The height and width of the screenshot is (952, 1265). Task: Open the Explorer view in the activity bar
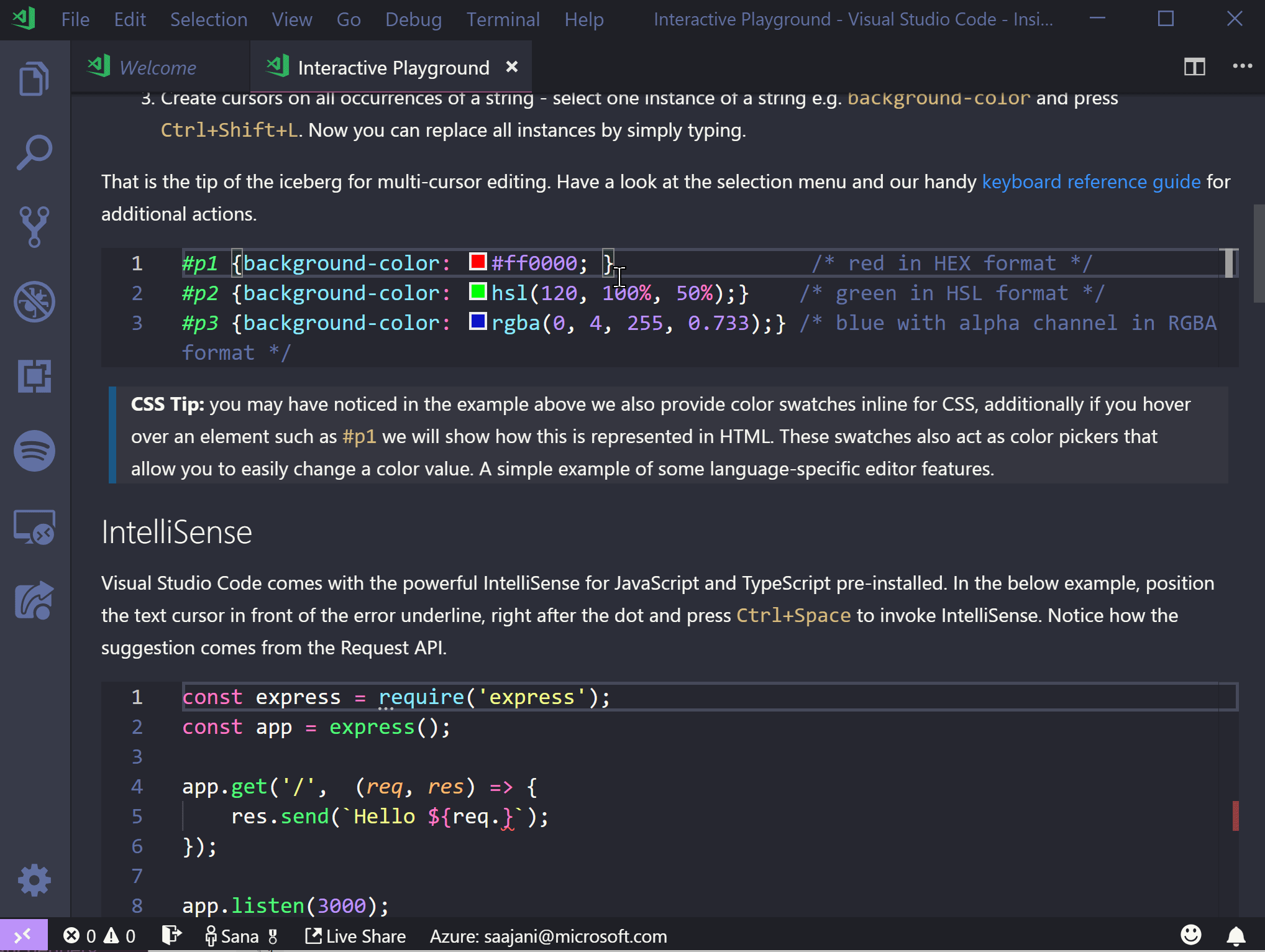(x=34, y=78)
